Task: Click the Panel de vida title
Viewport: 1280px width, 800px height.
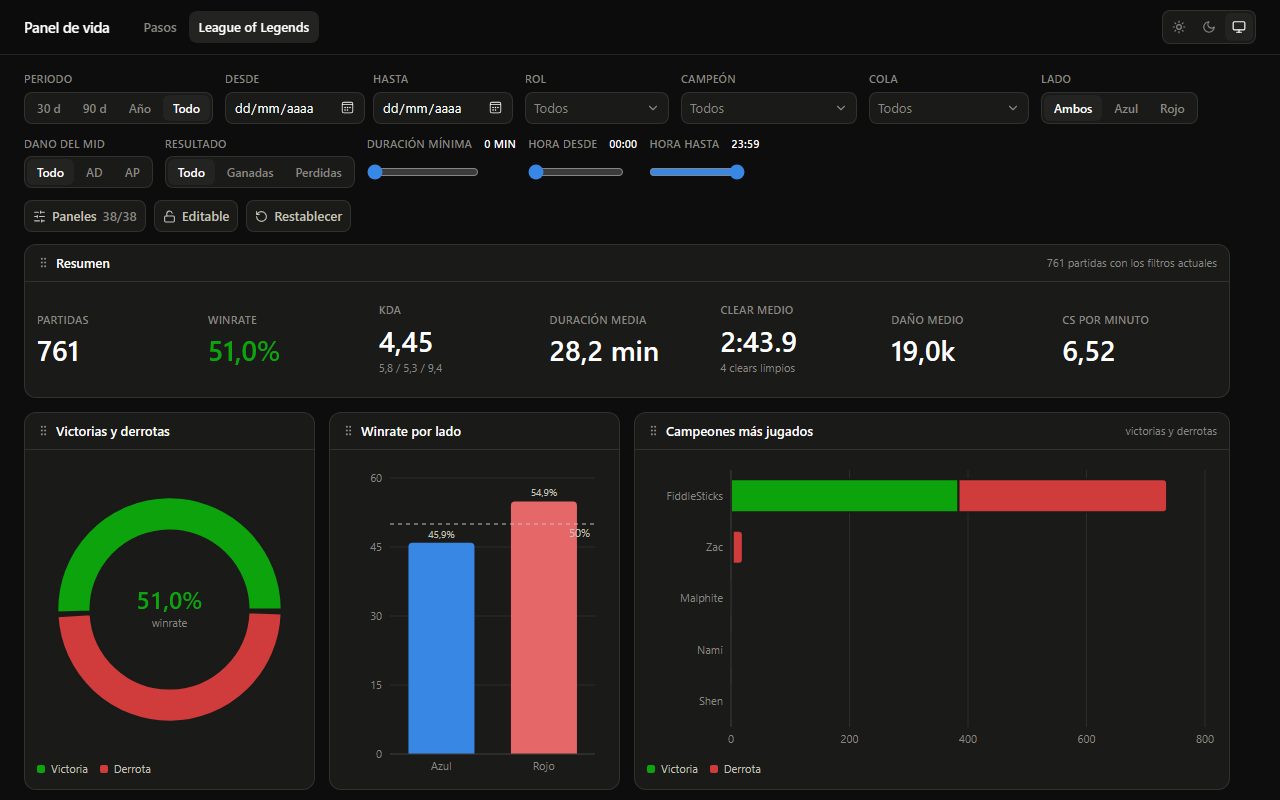Action: pos(67,27)
